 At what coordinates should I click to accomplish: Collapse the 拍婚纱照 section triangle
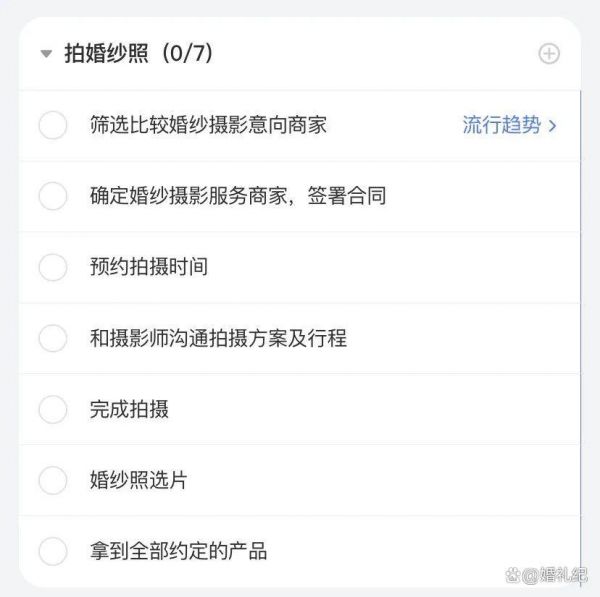coord(46,54)
